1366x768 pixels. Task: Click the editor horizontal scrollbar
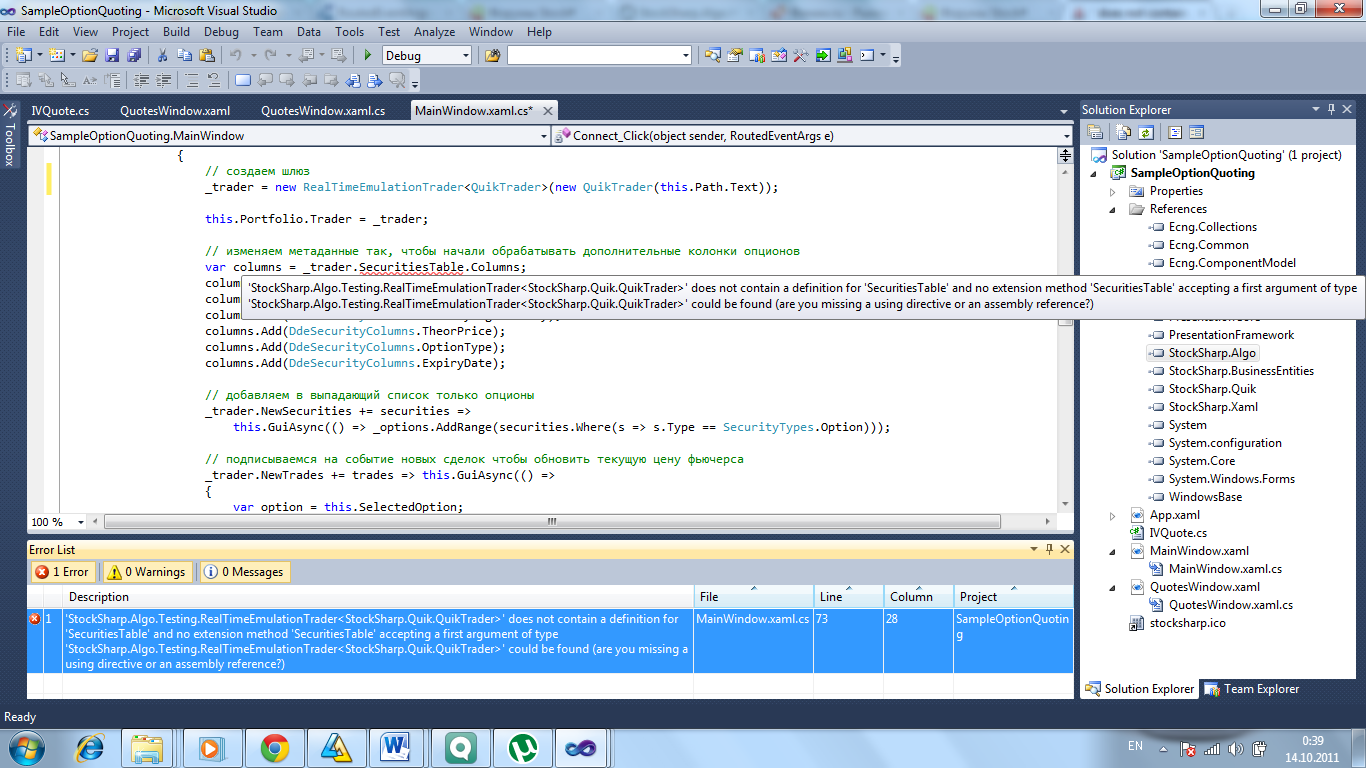pos(551,522)
